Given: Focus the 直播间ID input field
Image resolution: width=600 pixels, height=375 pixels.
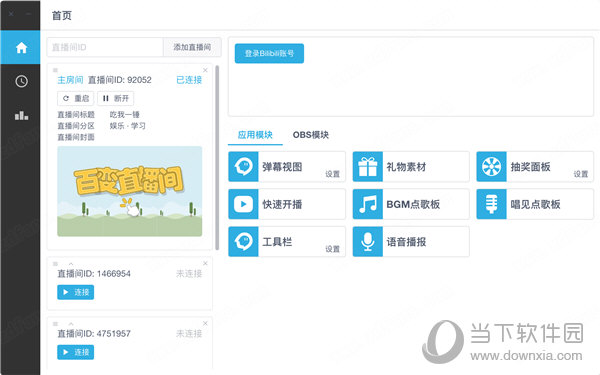Looking at the screenshot, I should click(x=105, y=47).
